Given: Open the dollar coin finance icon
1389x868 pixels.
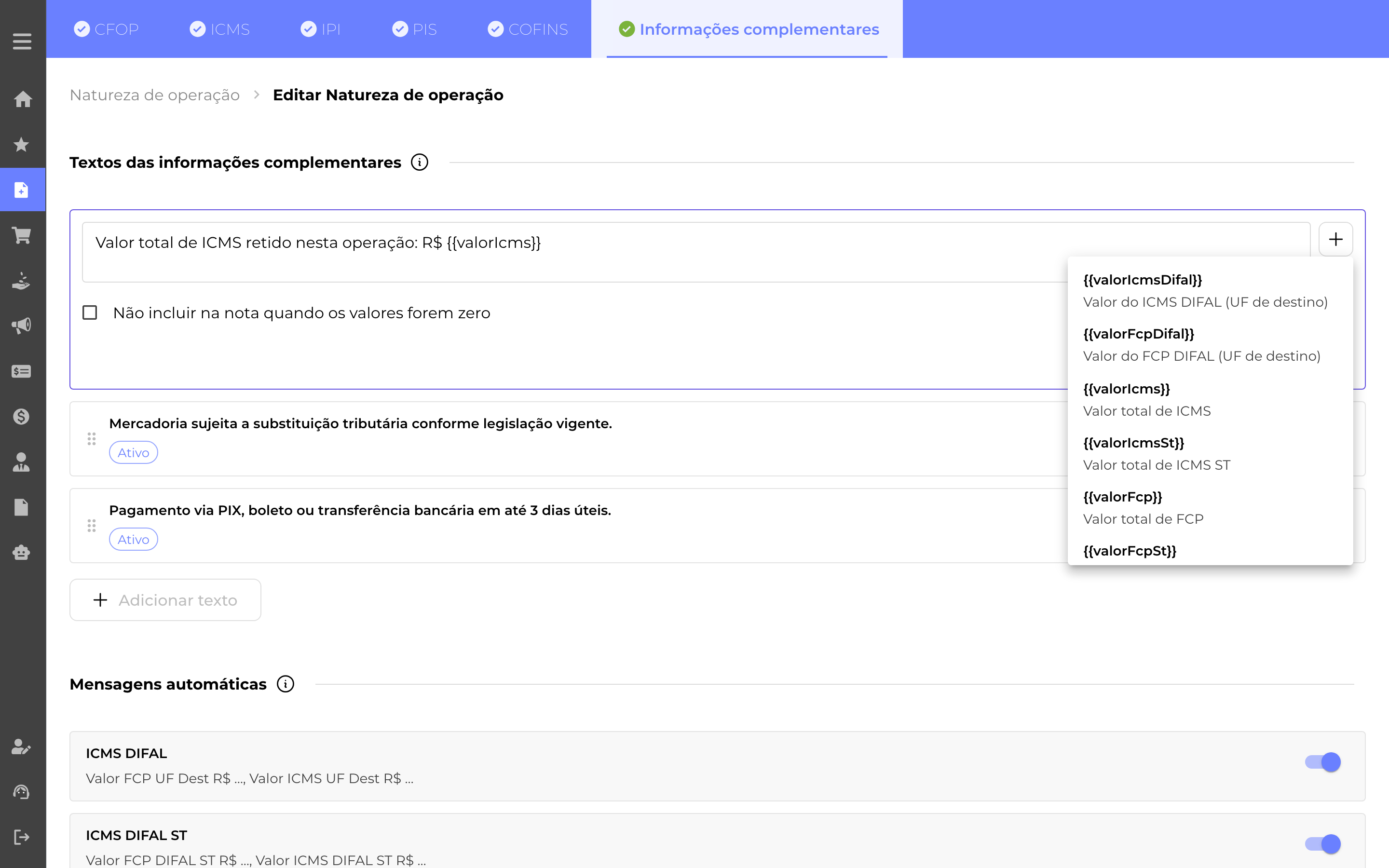Looking at the screenshot, I should (x=22, y=416).
